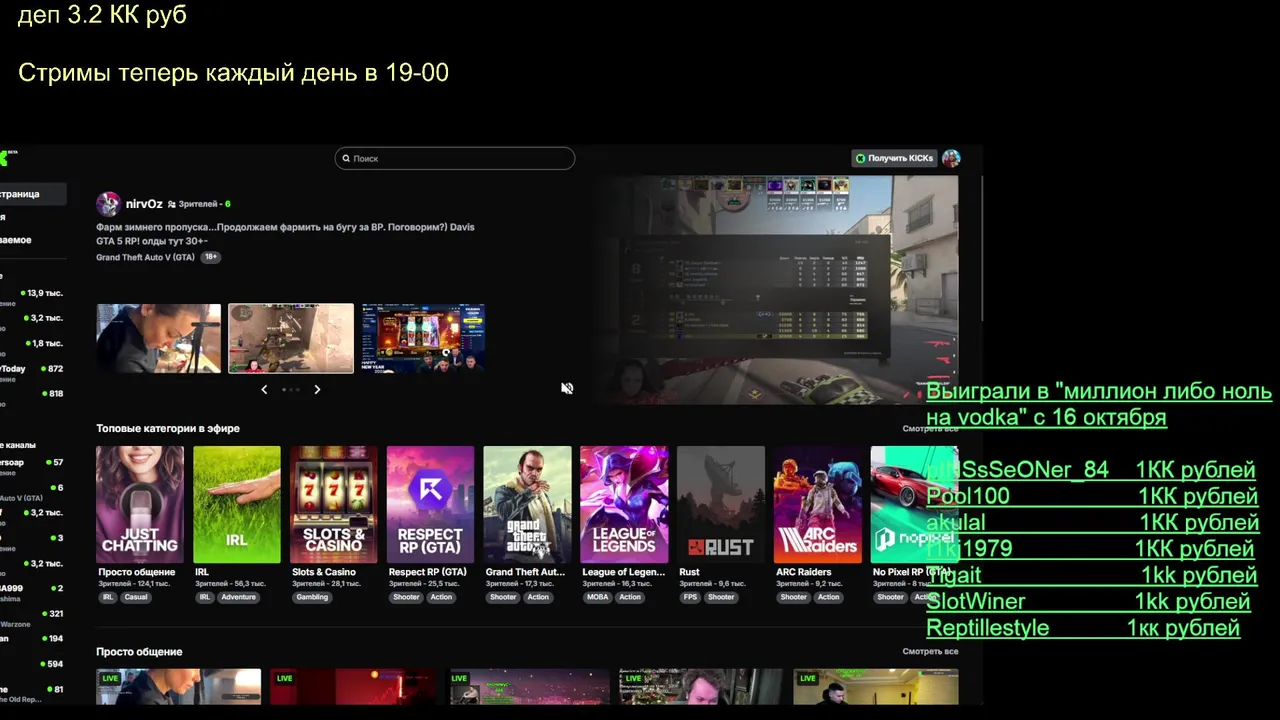Select the slots stream carousel thumbnail
Viewport: 1280px width, 720px height.
[423, 338]
